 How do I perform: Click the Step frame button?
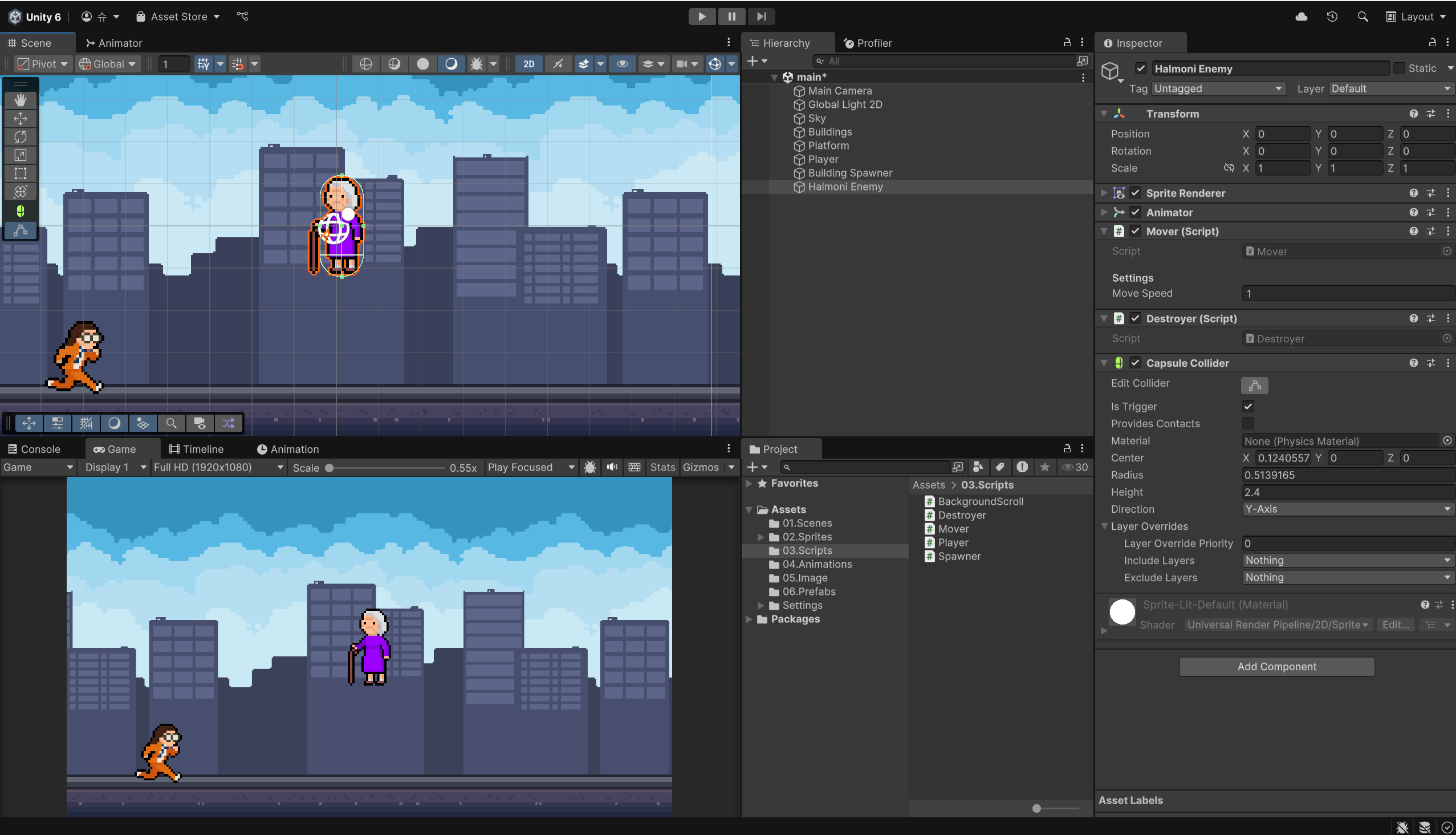click(760, 17)
